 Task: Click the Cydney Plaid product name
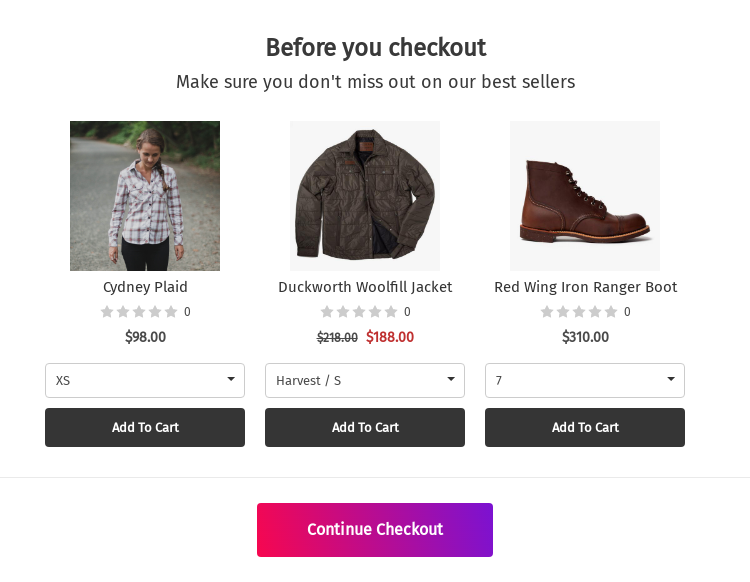click(145, 287)
